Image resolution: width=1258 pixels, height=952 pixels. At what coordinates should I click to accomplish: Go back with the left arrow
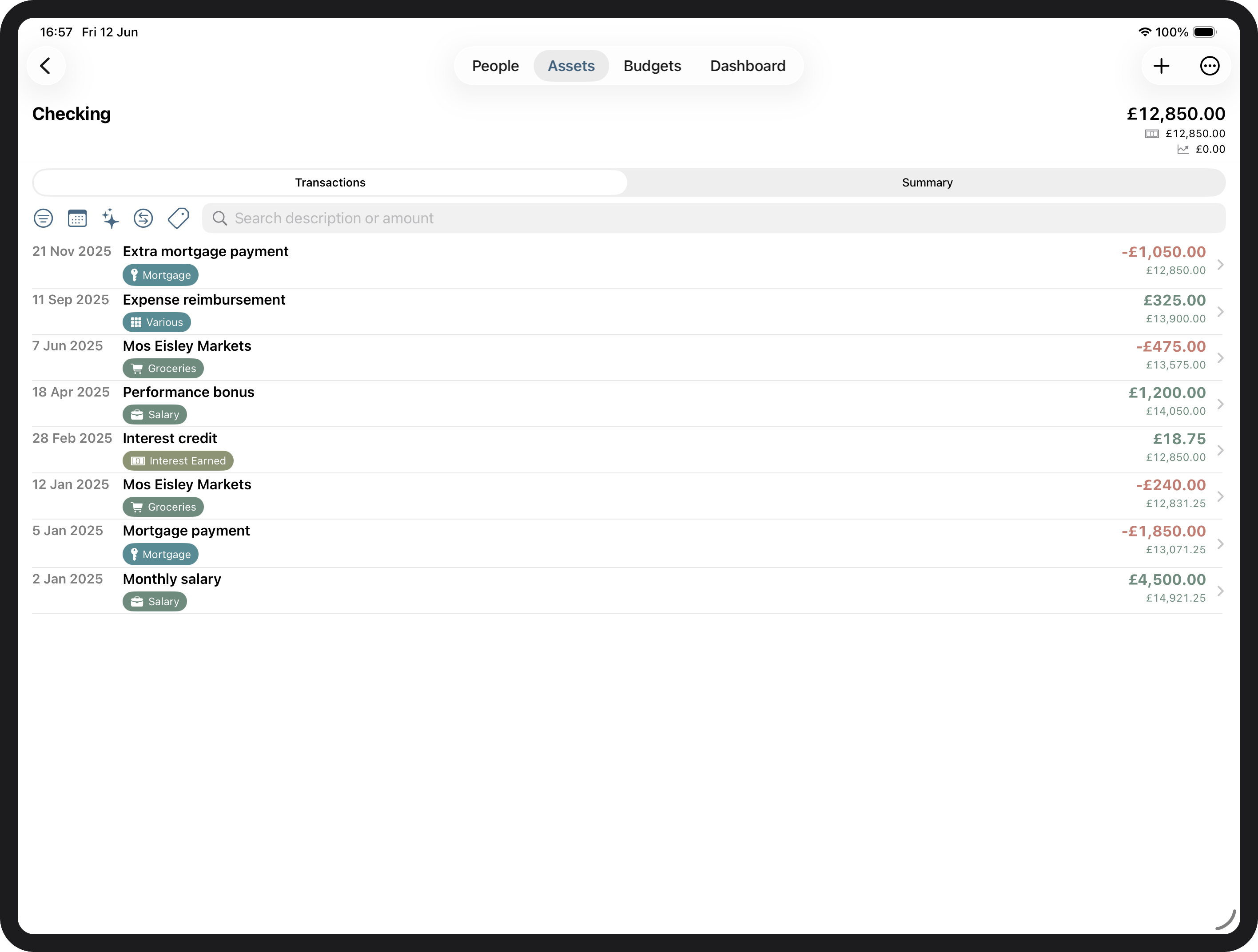coord(45,66)
